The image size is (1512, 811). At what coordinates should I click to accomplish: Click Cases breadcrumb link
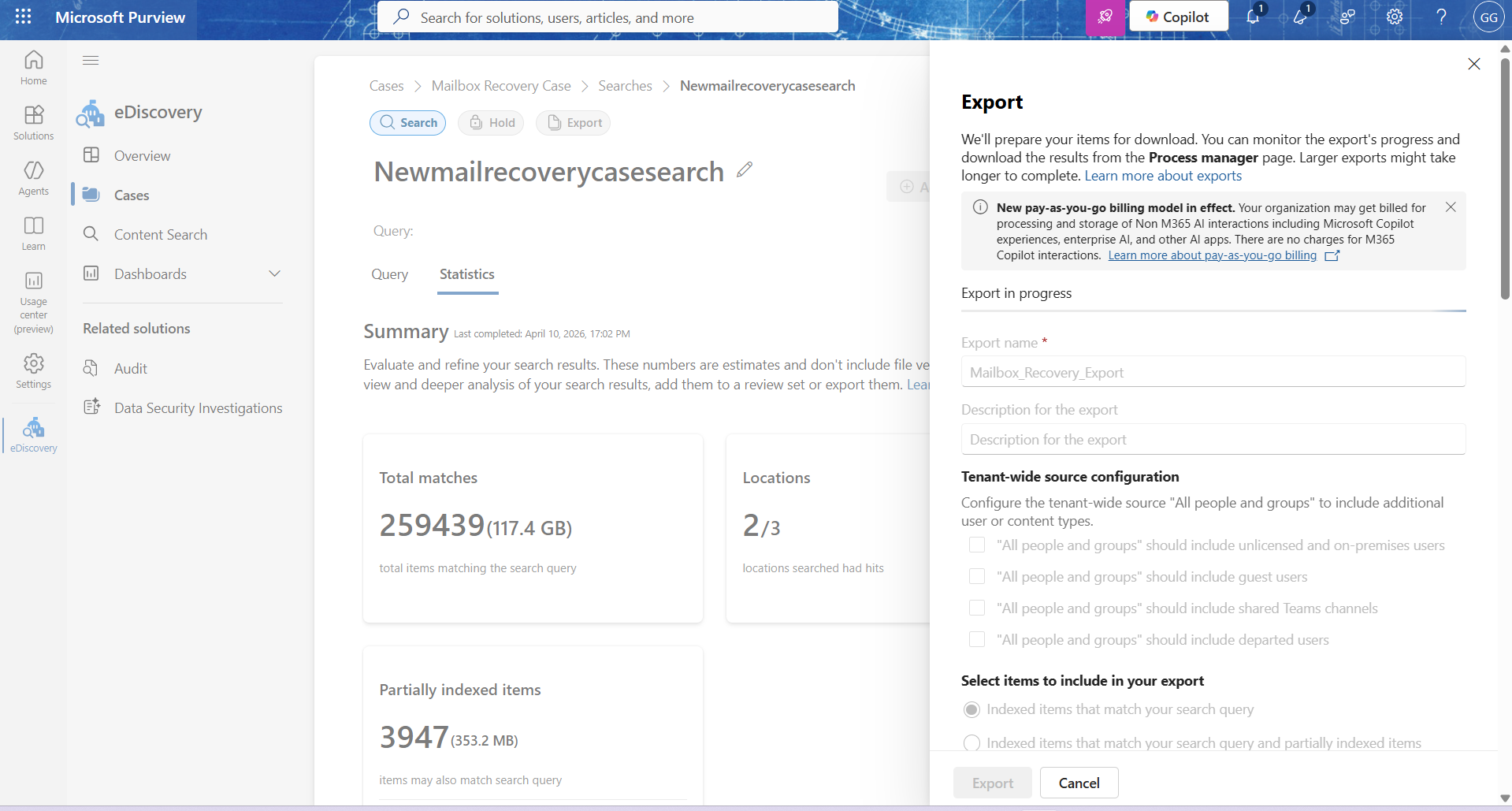point(386,85)
